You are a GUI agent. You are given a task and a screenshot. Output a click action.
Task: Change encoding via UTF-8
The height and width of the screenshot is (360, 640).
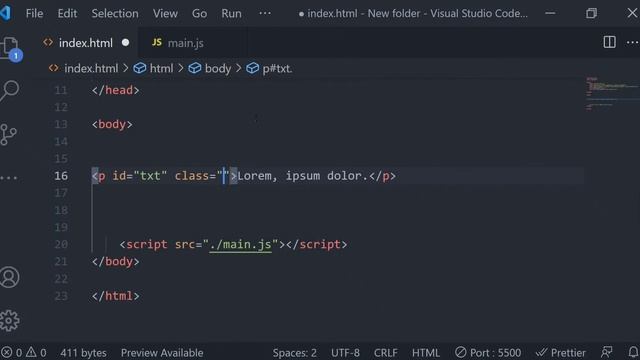[x=345, y=353]
